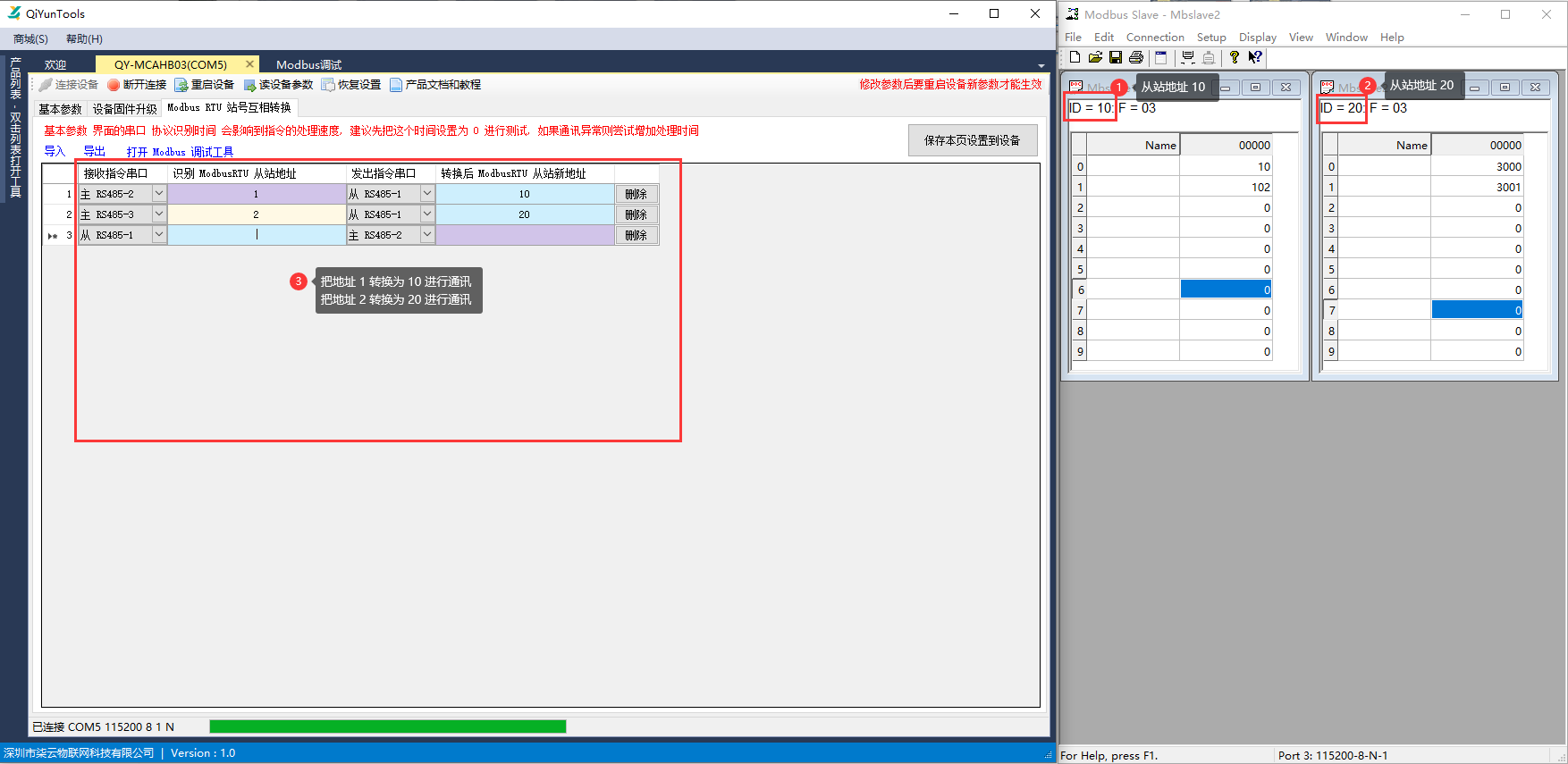The image size is (1568, 764).
Task: Expand row 3 send port dropdown 主 RS485-2
Action: tap(427, 235)
